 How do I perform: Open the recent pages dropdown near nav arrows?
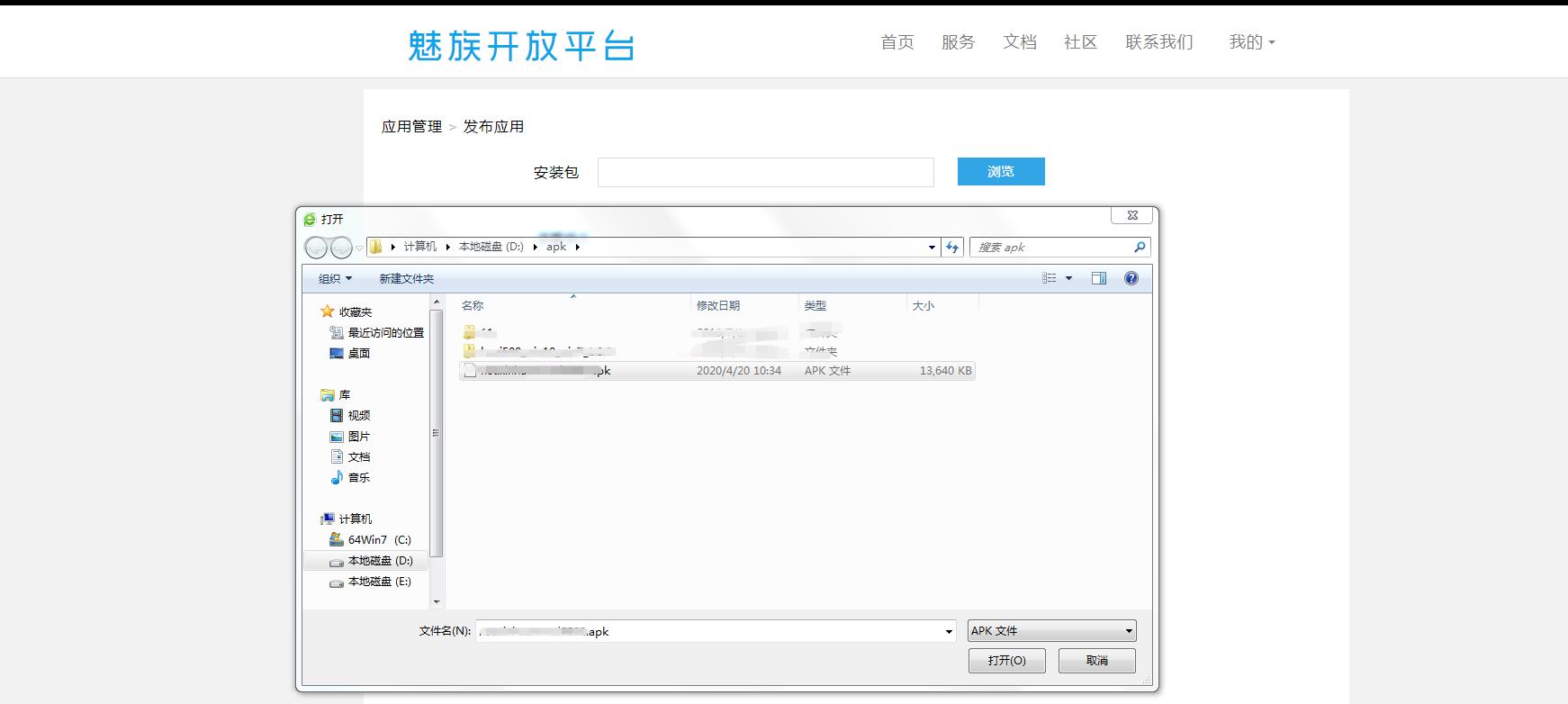360,248
